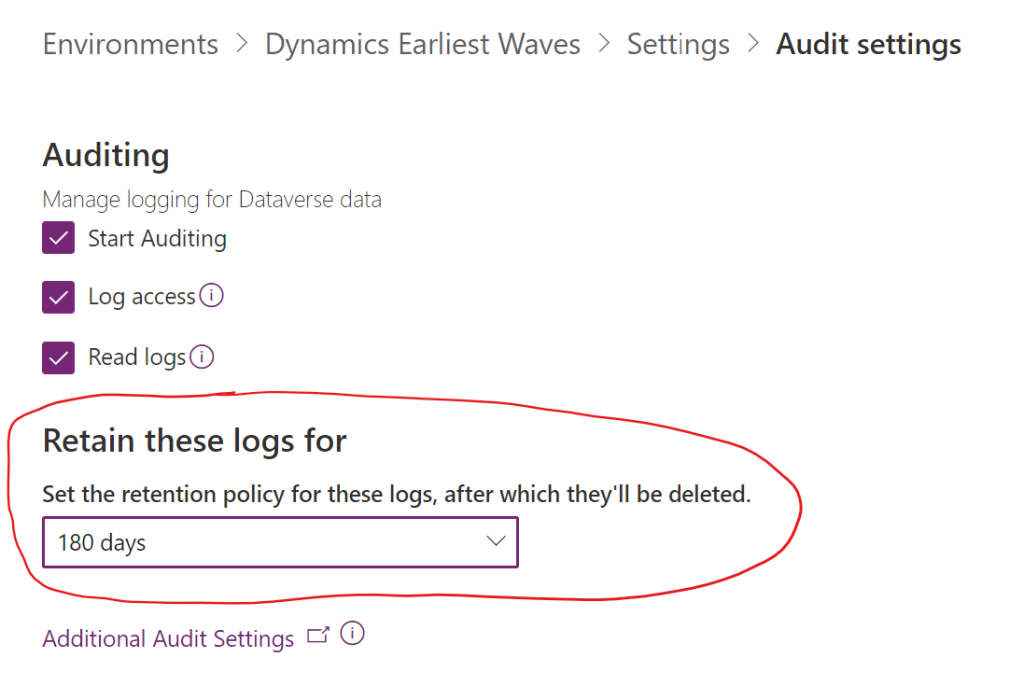Click the Start Auditing label text
1024x700 pixels.
pos(157,238)
